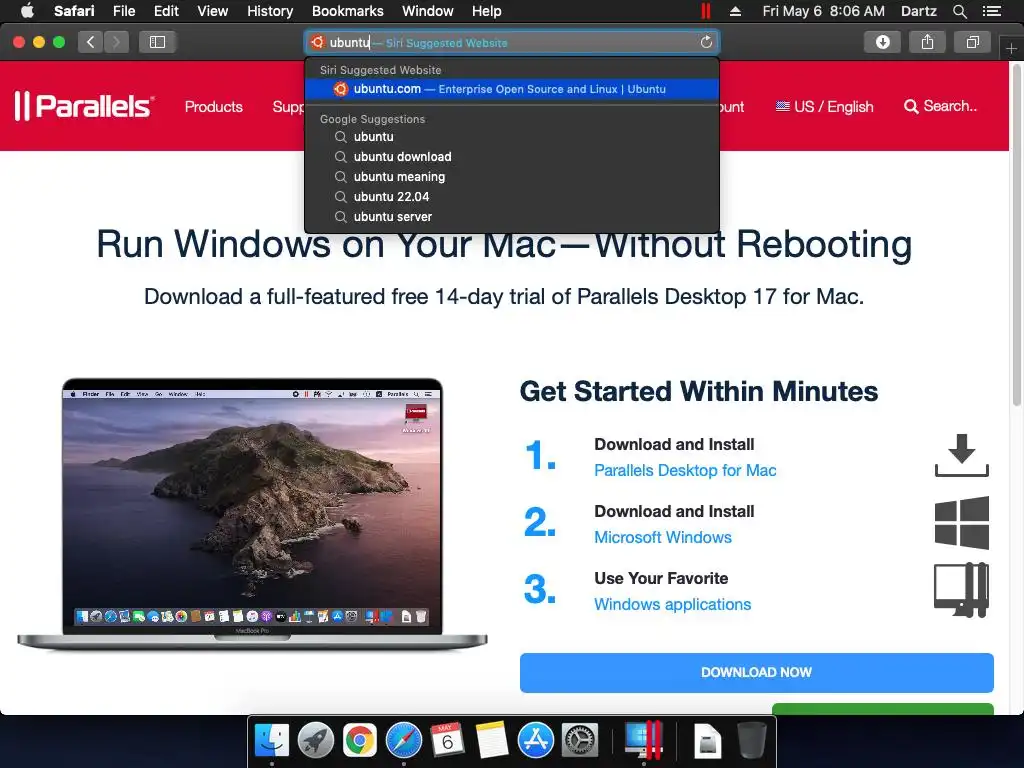Show Safari downloads
The image size is (1024, 768).
coord(882,42)
